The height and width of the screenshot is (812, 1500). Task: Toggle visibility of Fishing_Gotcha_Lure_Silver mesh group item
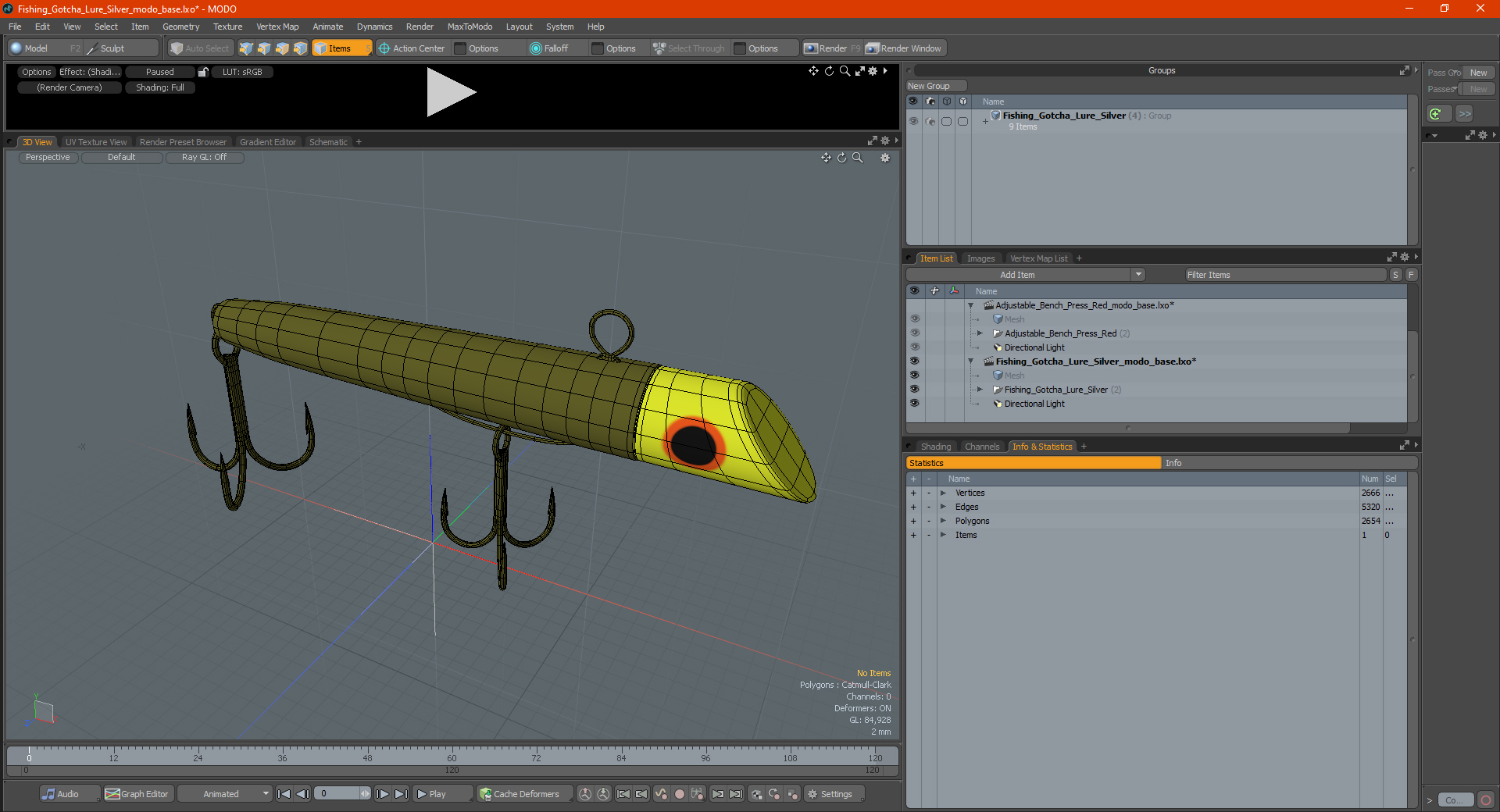click(x=914, y=390)
